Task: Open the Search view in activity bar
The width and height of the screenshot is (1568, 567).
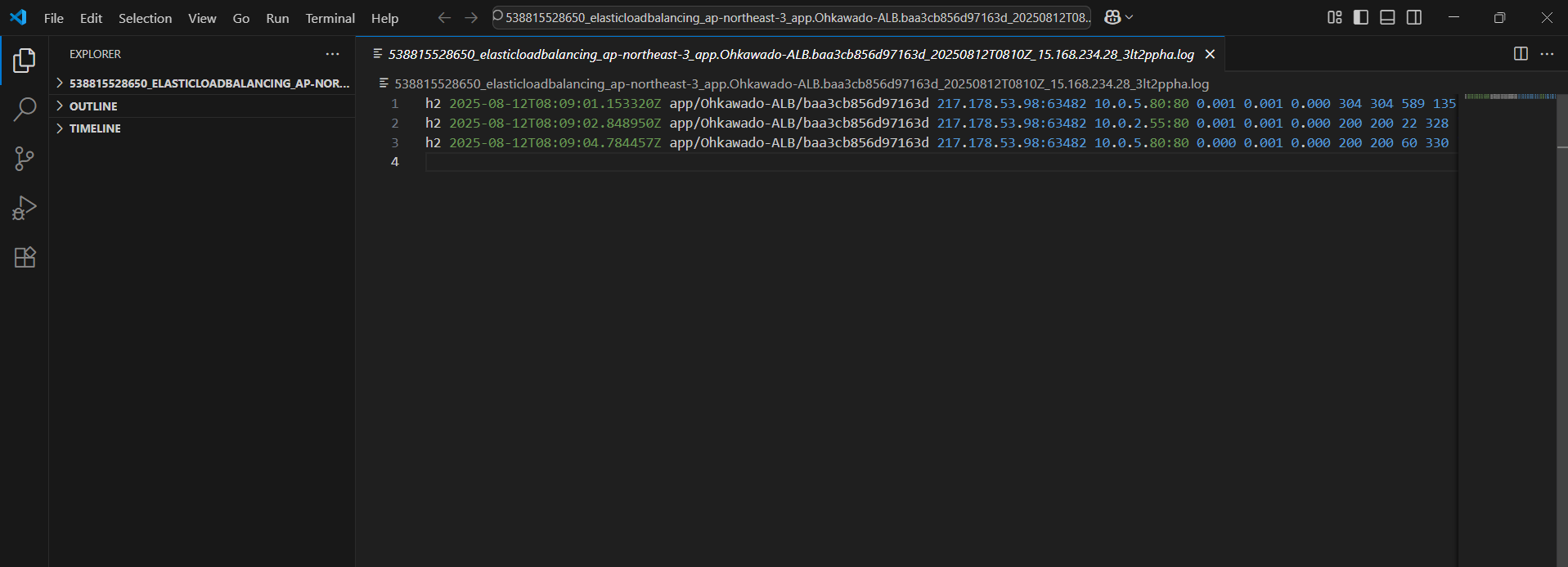Action: [25, 109]
